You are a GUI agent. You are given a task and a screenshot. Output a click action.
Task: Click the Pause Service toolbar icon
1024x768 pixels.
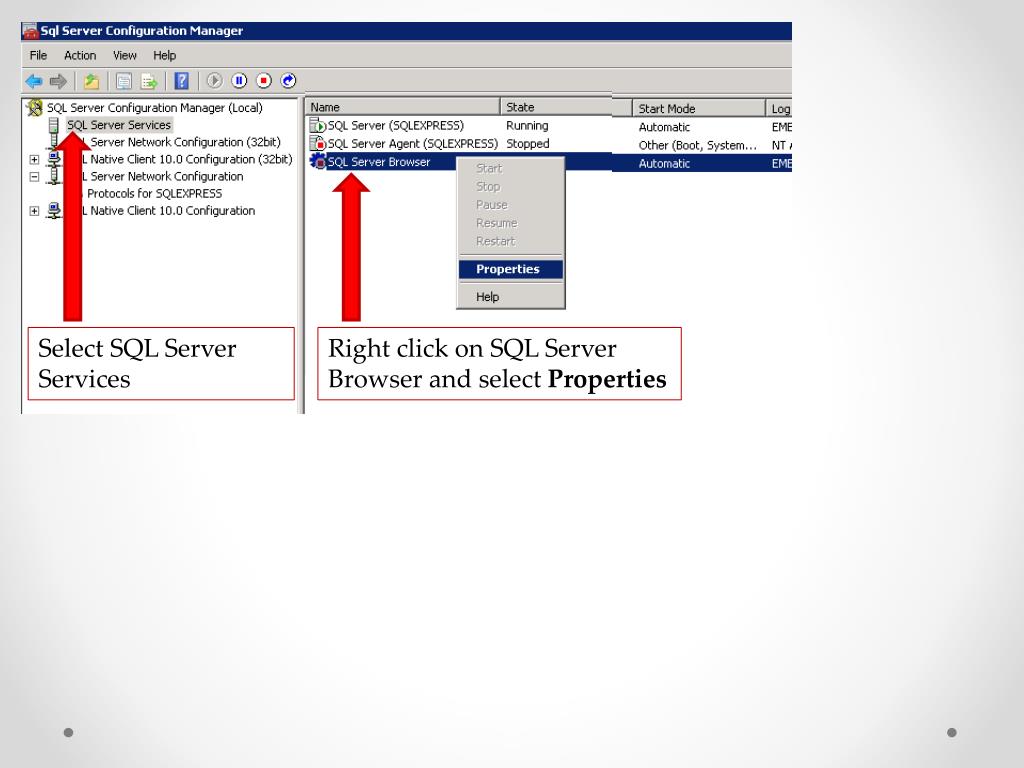239,80
